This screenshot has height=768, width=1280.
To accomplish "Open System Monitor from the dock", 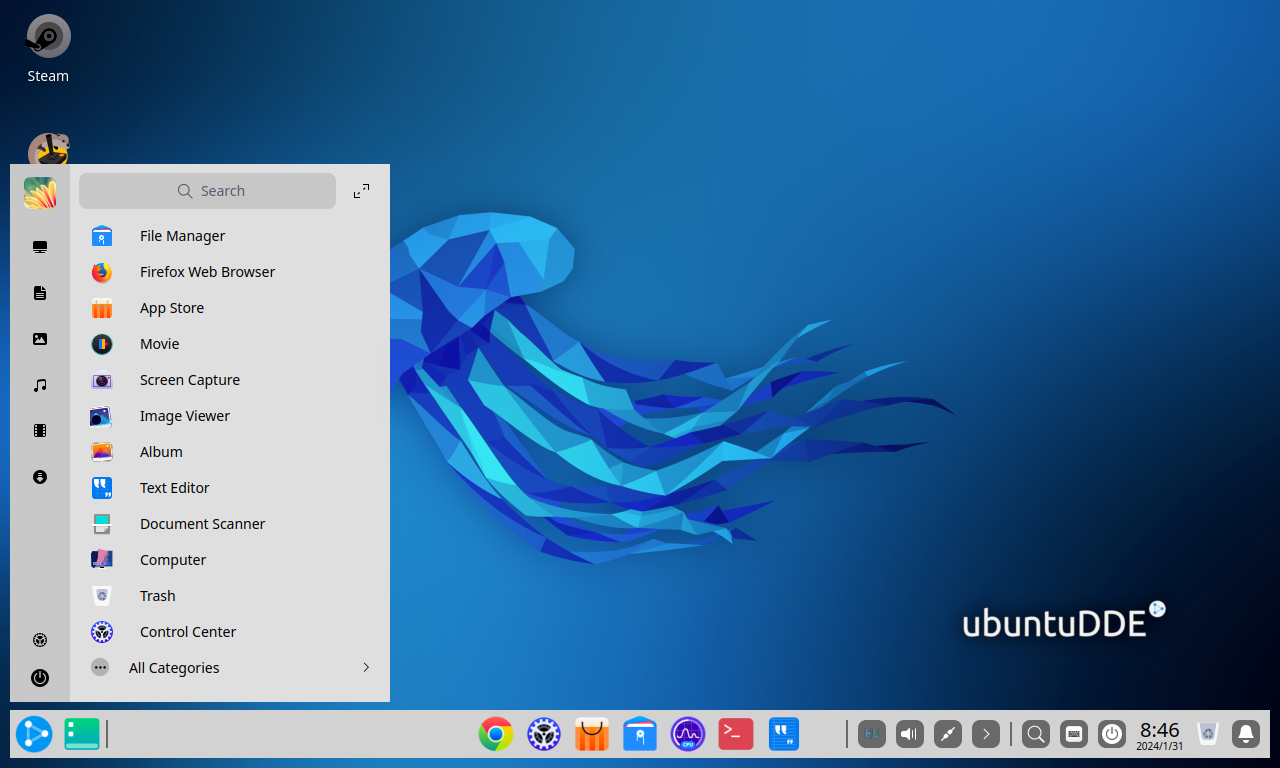I will pos(688,734).
